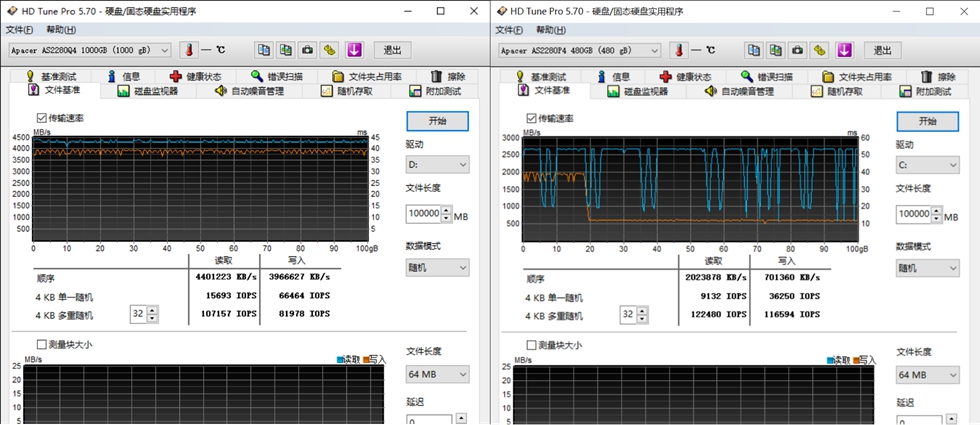
Task: Click the thermometer icon in the AS2280Q4 window
Action: pyautogui.click(x=188, y=50)
